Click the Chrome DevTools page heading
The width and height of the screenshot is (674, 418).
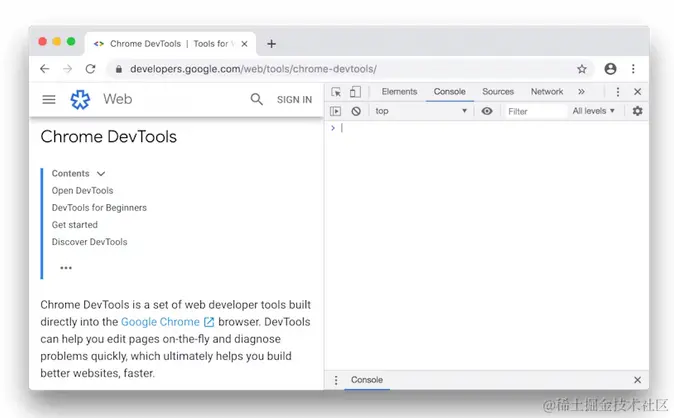[109, 137]
